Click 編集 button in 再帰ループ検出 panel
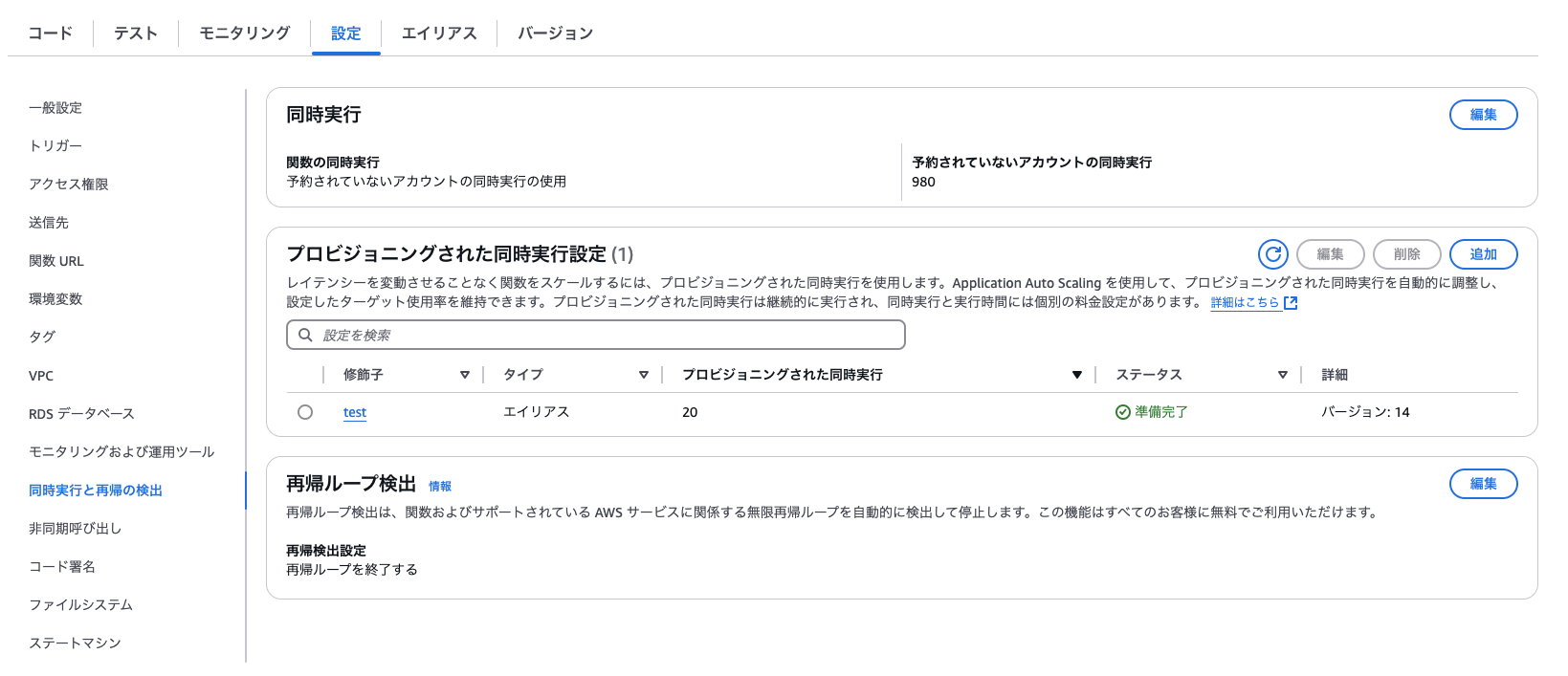 tap(1484, 484)
